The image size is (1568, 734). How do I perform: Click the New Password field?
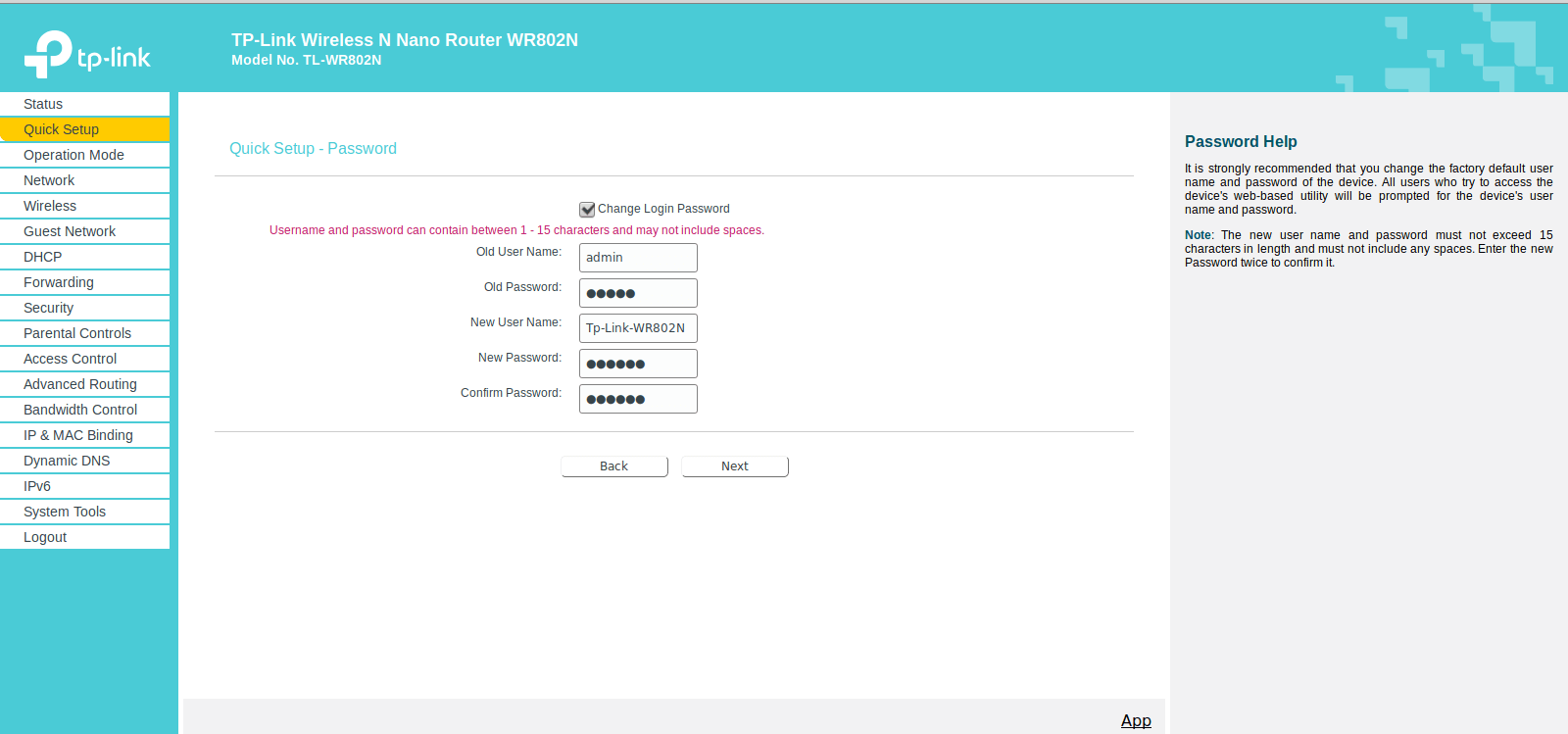[638, 364]
